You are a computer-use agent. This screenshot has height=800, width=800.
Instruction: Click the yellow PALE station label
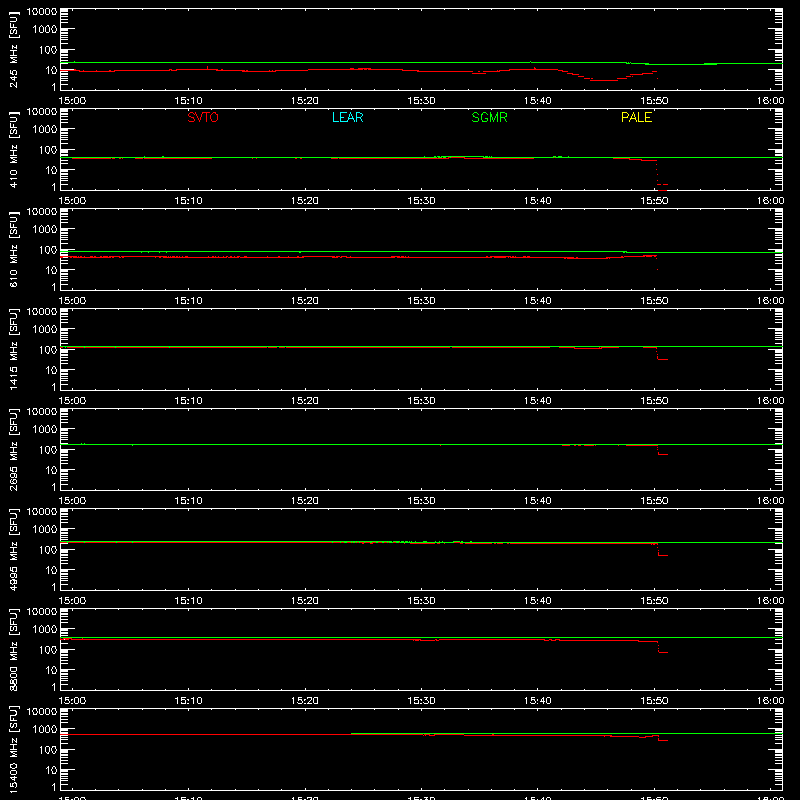pos(636,117)
